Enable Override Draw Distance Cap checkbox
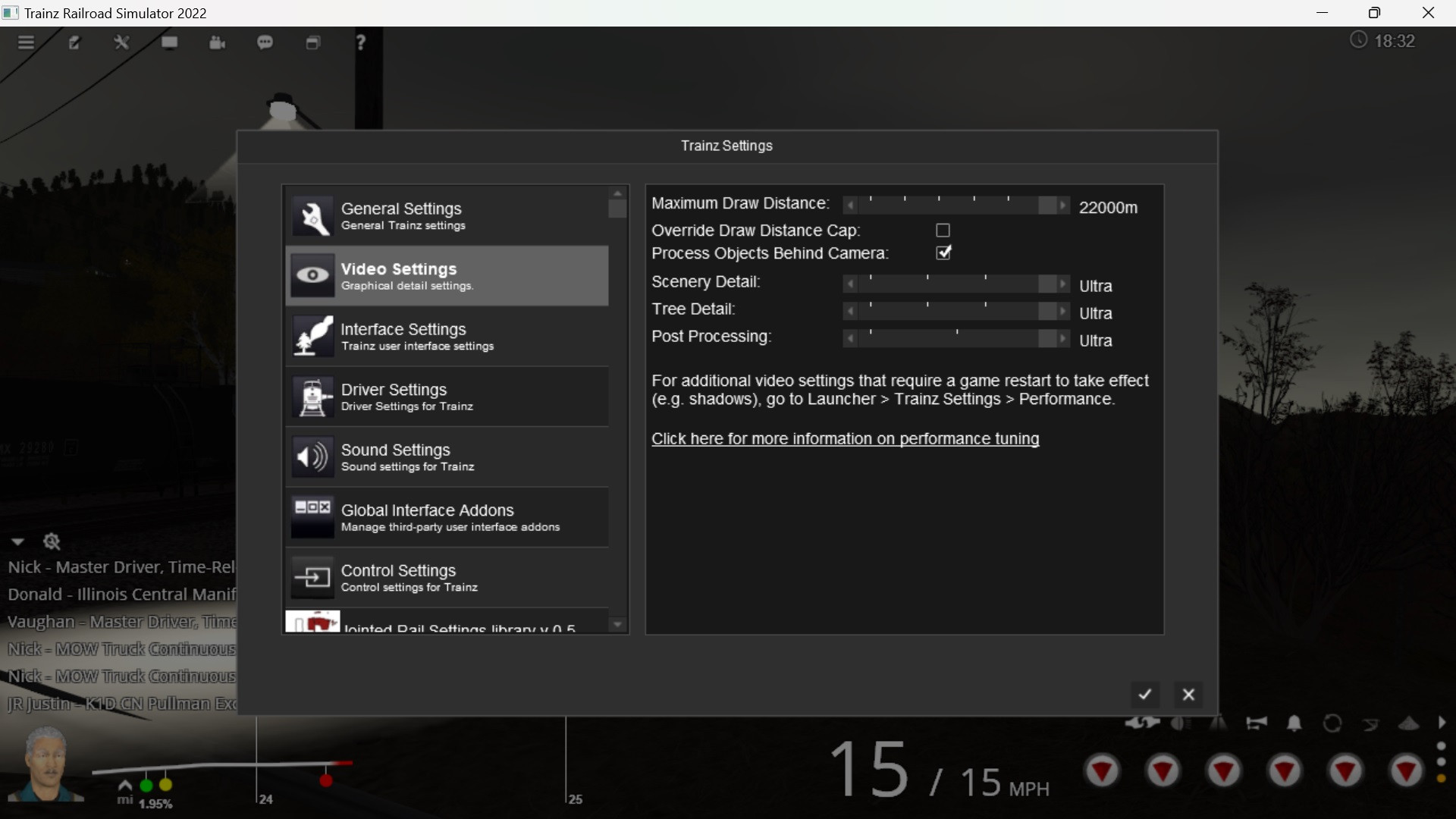 click(x=943, y=230)
